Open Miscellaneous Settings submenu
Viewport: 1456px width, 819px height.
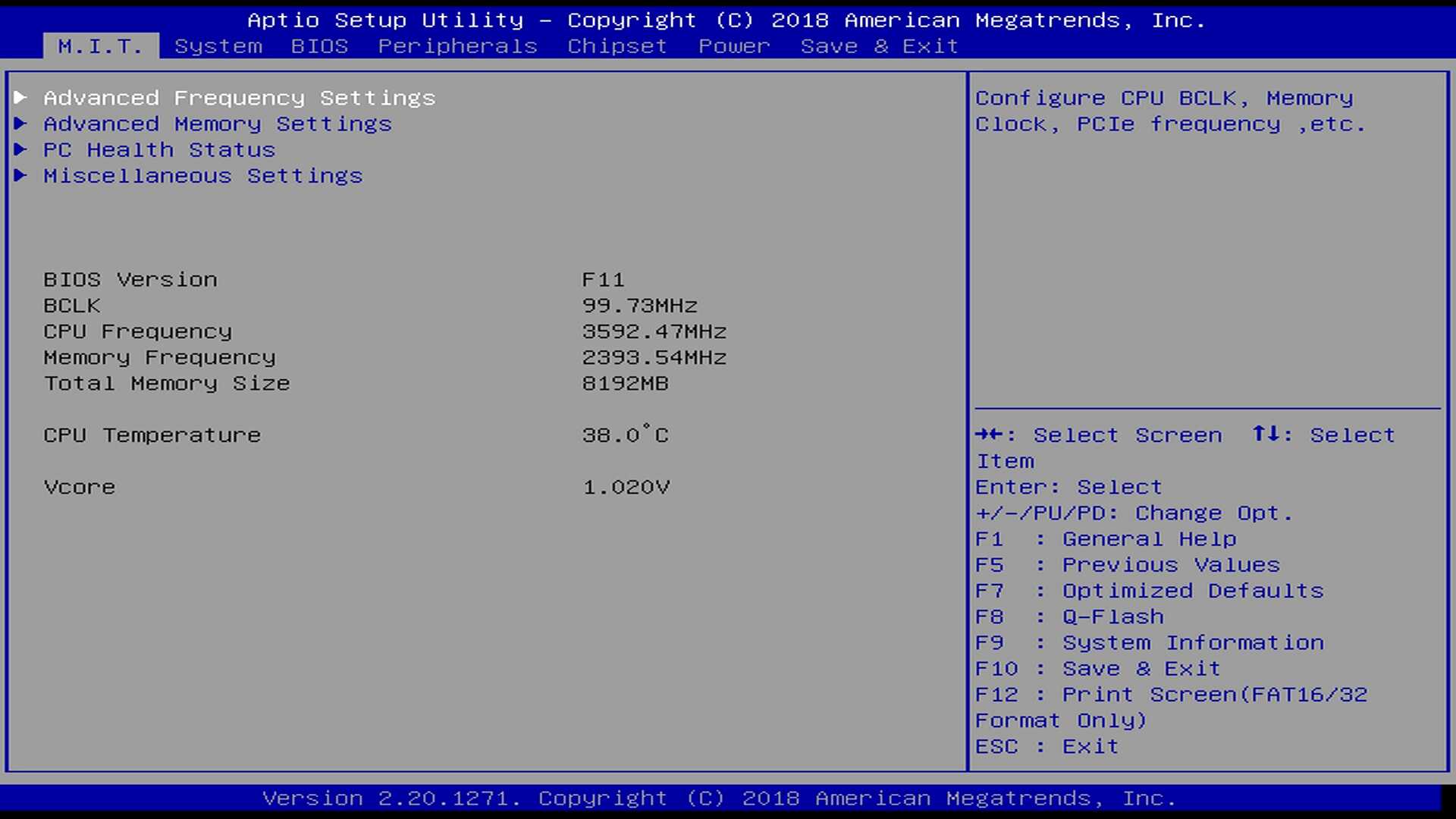coord(203,175)
